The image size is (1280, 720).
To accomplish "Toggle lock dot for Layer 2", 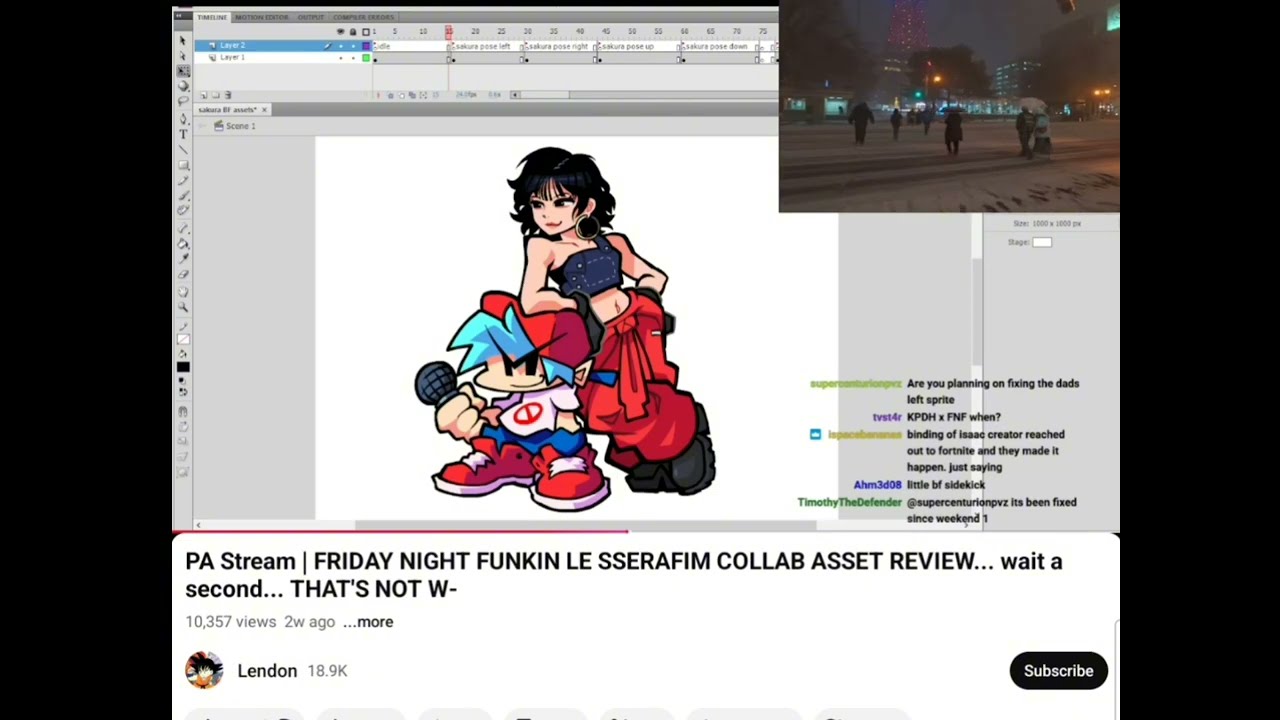I will point(352,46).
